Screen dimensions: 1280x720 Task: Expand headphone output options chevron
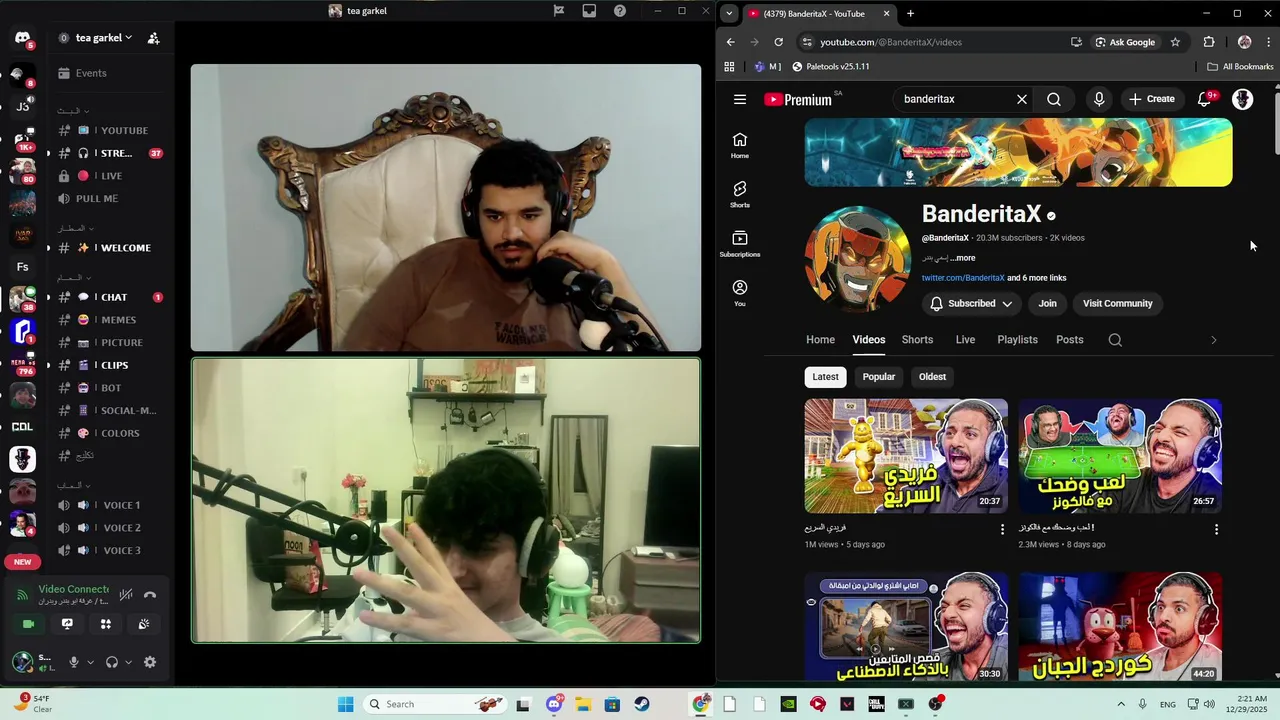tap(128, 662)
